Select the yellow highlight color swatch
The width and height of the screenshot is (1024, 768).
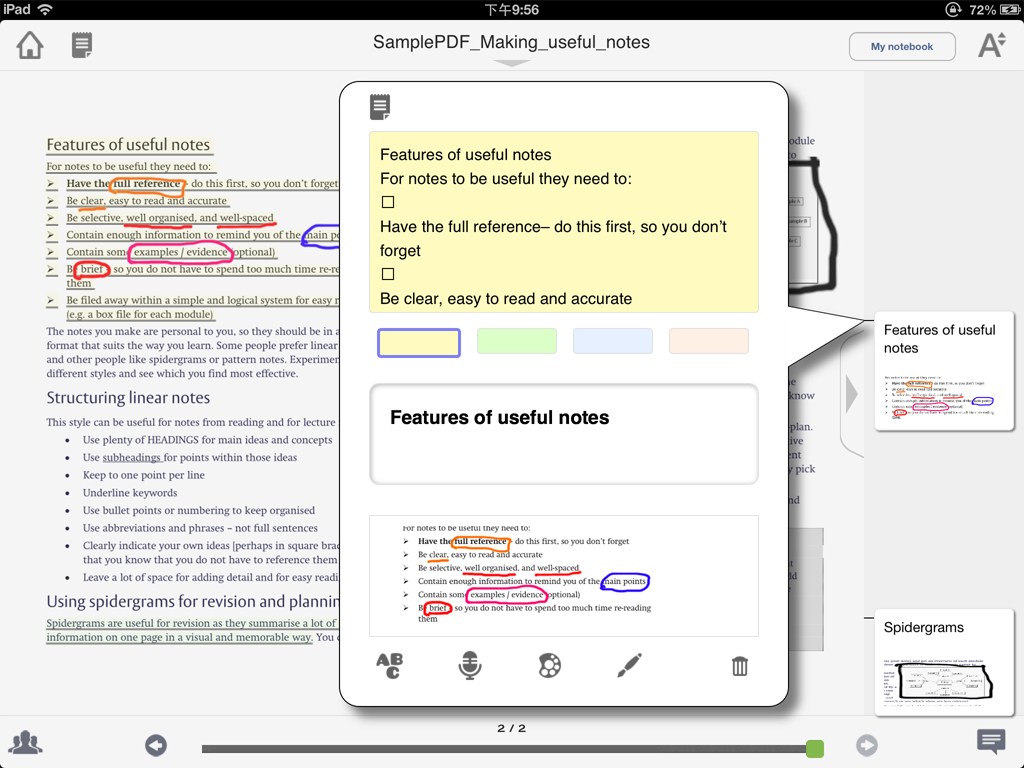(419, 342)
